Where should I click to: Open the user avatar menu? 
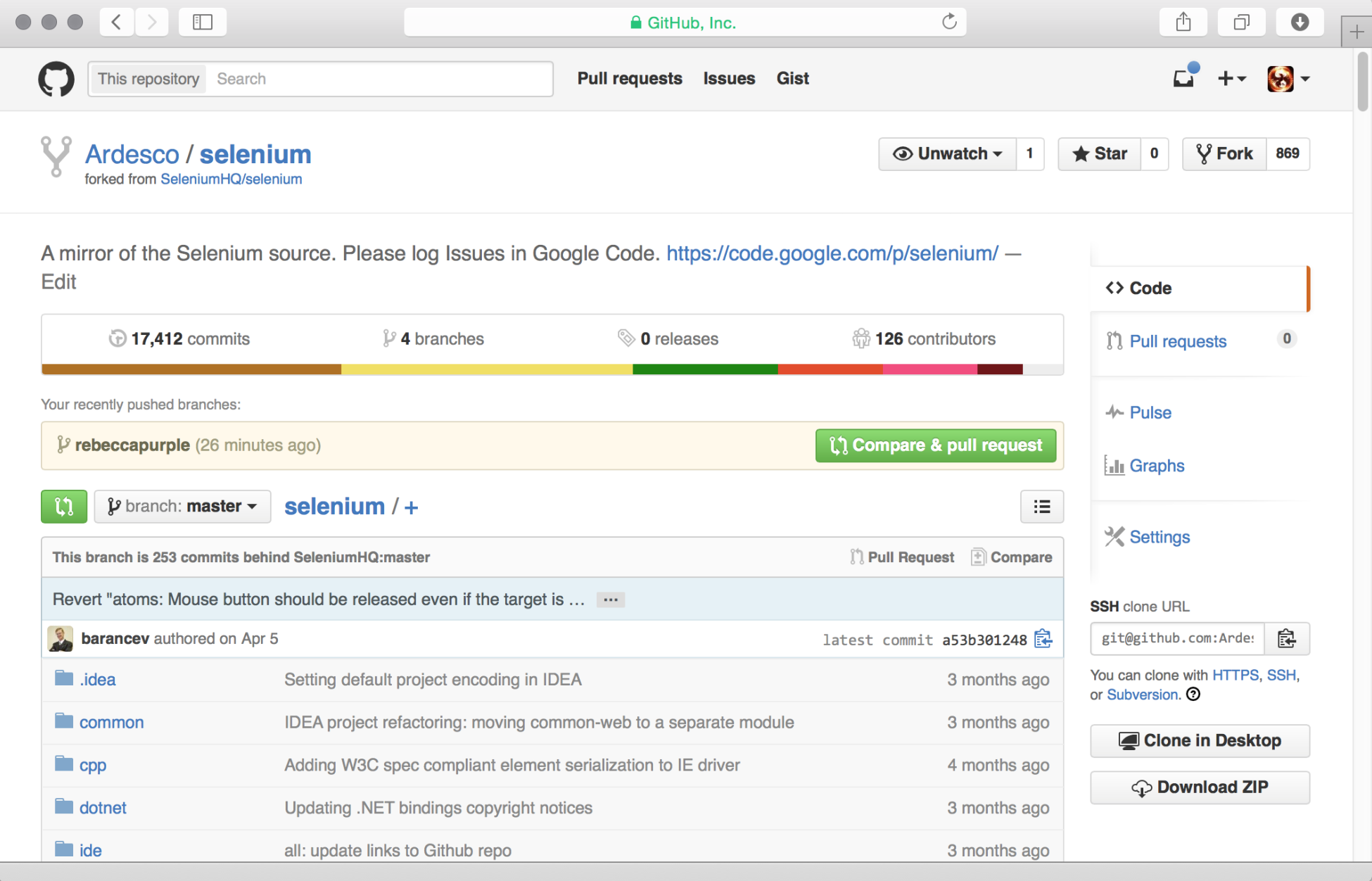click(x=1288, y=79)
